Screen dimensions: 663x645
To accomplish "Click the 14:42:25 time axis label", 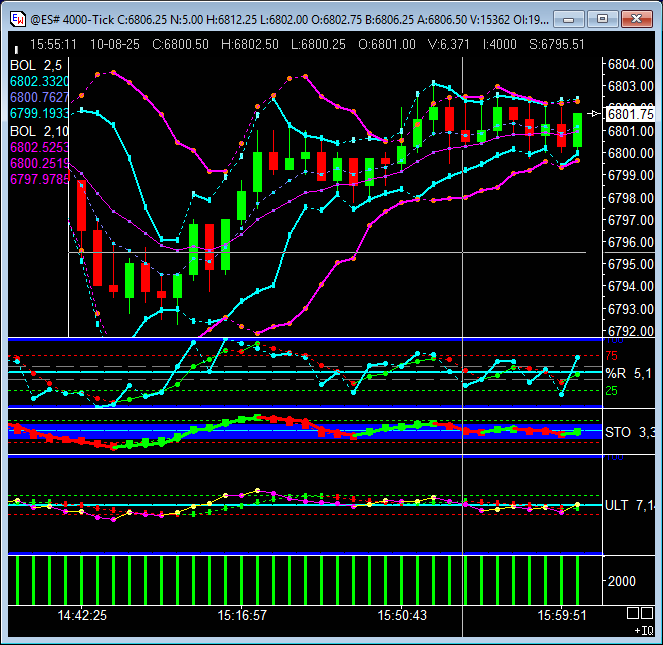I will pyautogui.click(x=82, y=615).
